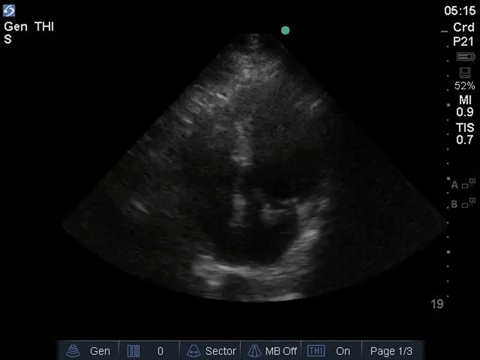Check the battery status icon

(466, 57)
